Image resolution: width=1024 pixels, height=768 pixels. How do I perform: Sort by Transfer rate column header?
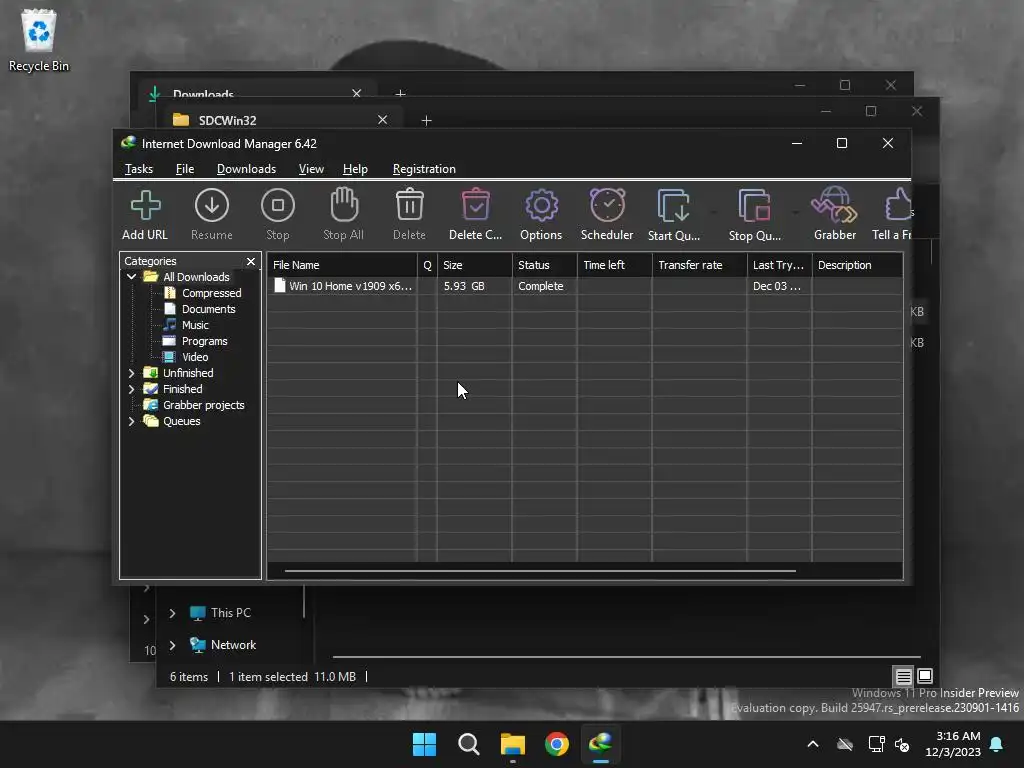[x=699, y=265]
